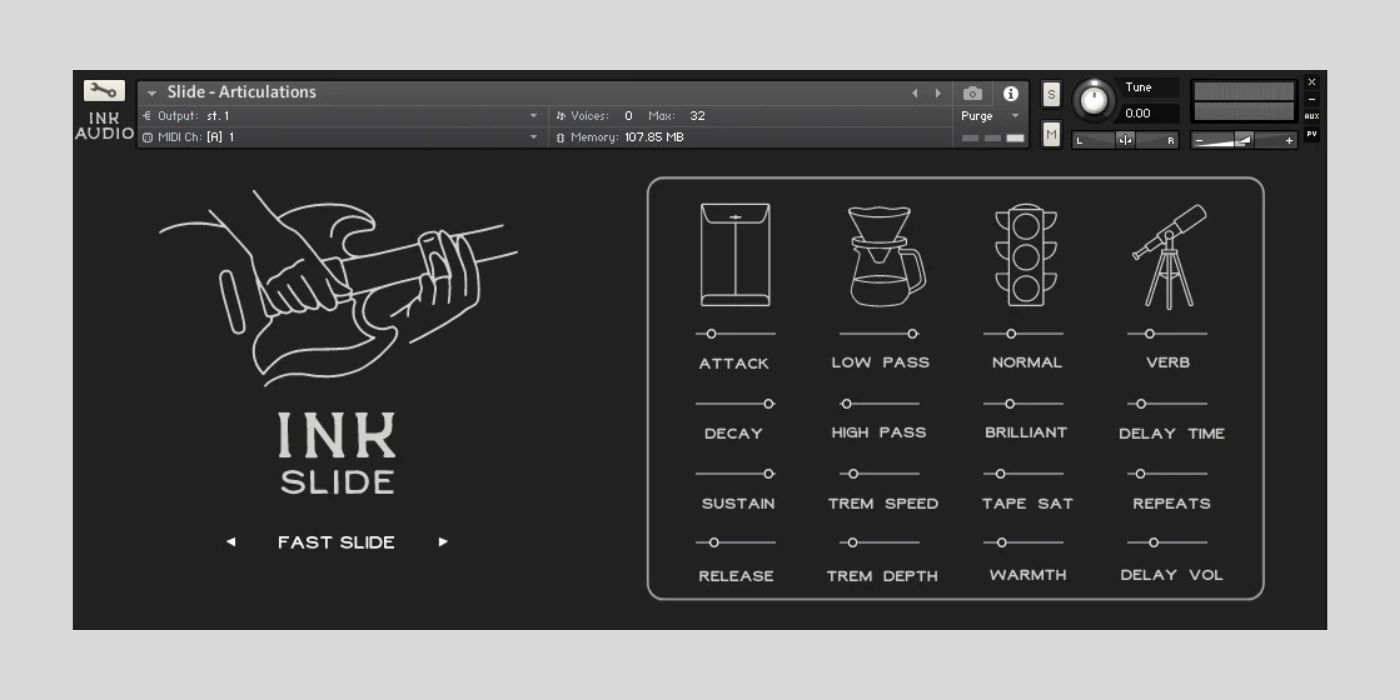Click the info icon in the header
The image size is (1400, 700).
click(x=1011, y=93)
